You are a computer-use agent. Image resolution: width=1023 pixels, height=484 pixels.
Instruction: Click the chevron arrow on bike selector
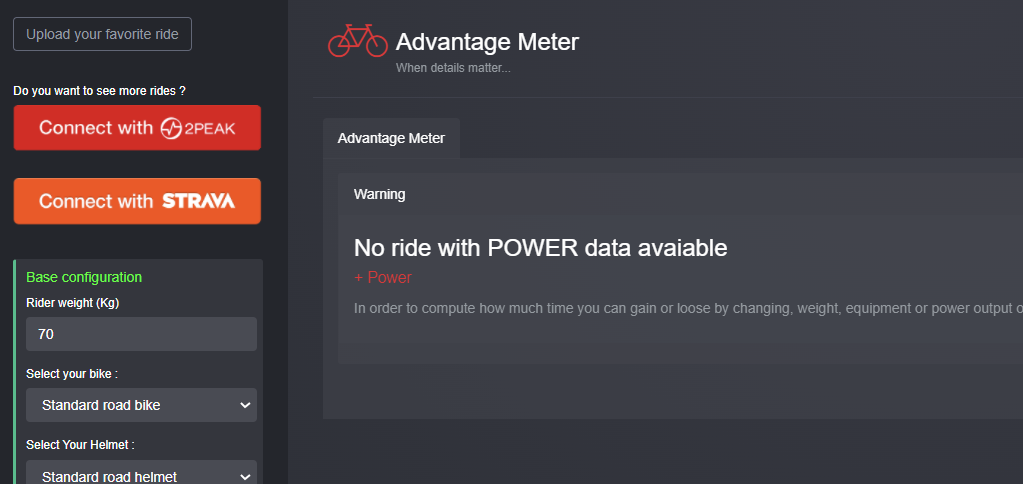(245, 405)
